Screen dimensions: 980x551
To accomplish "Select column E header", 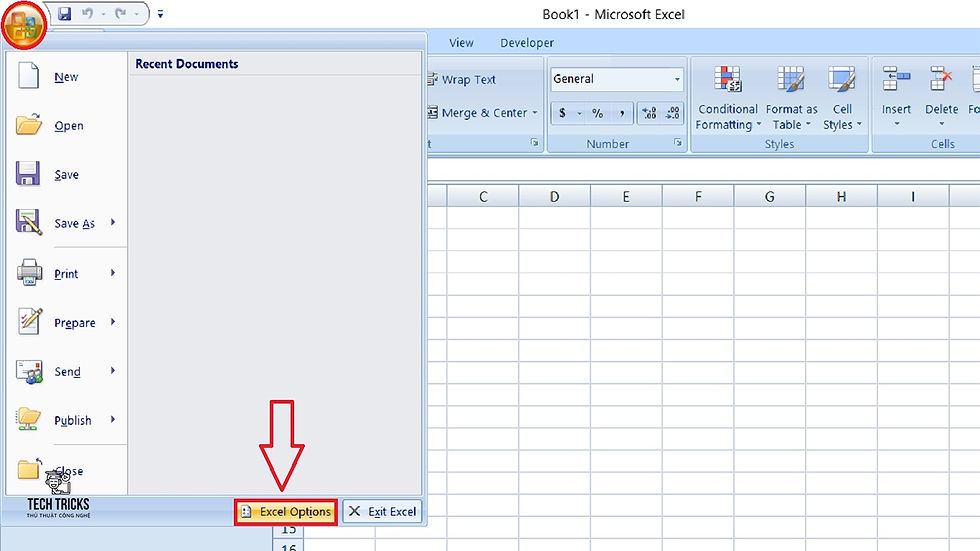I will tap(626, 197).
